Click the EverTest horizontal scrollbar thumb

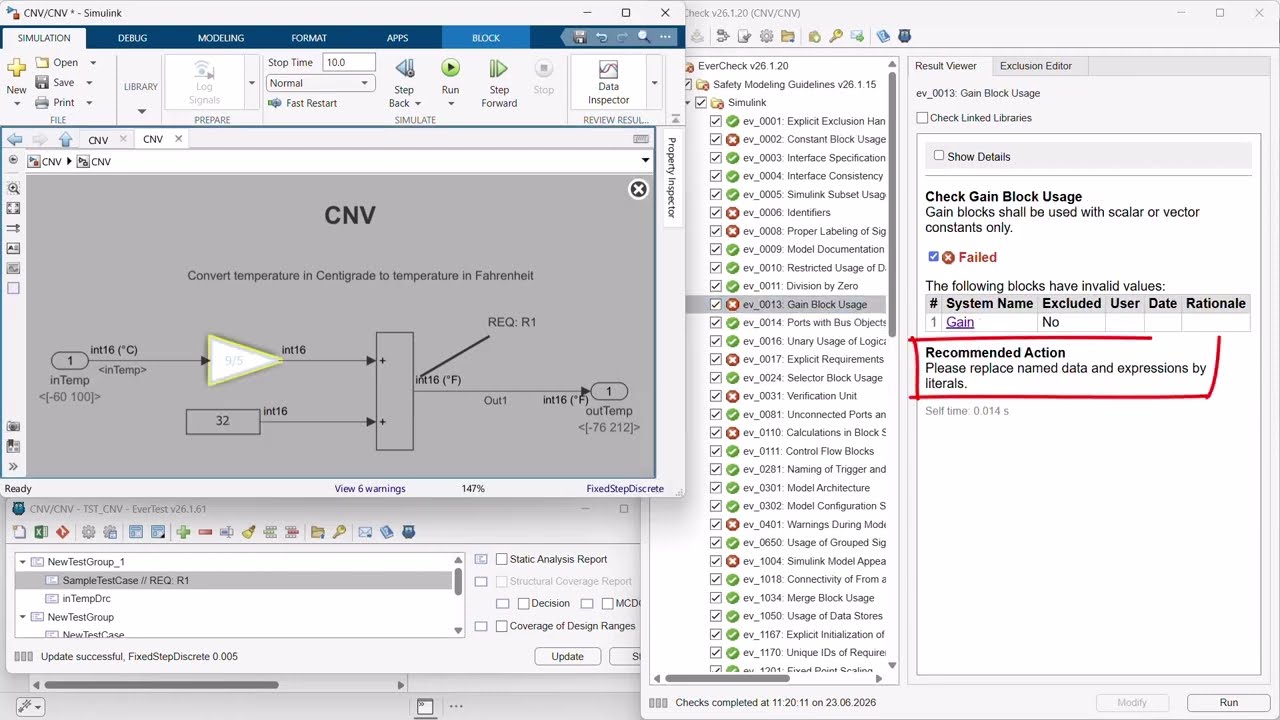pos(161,685)
